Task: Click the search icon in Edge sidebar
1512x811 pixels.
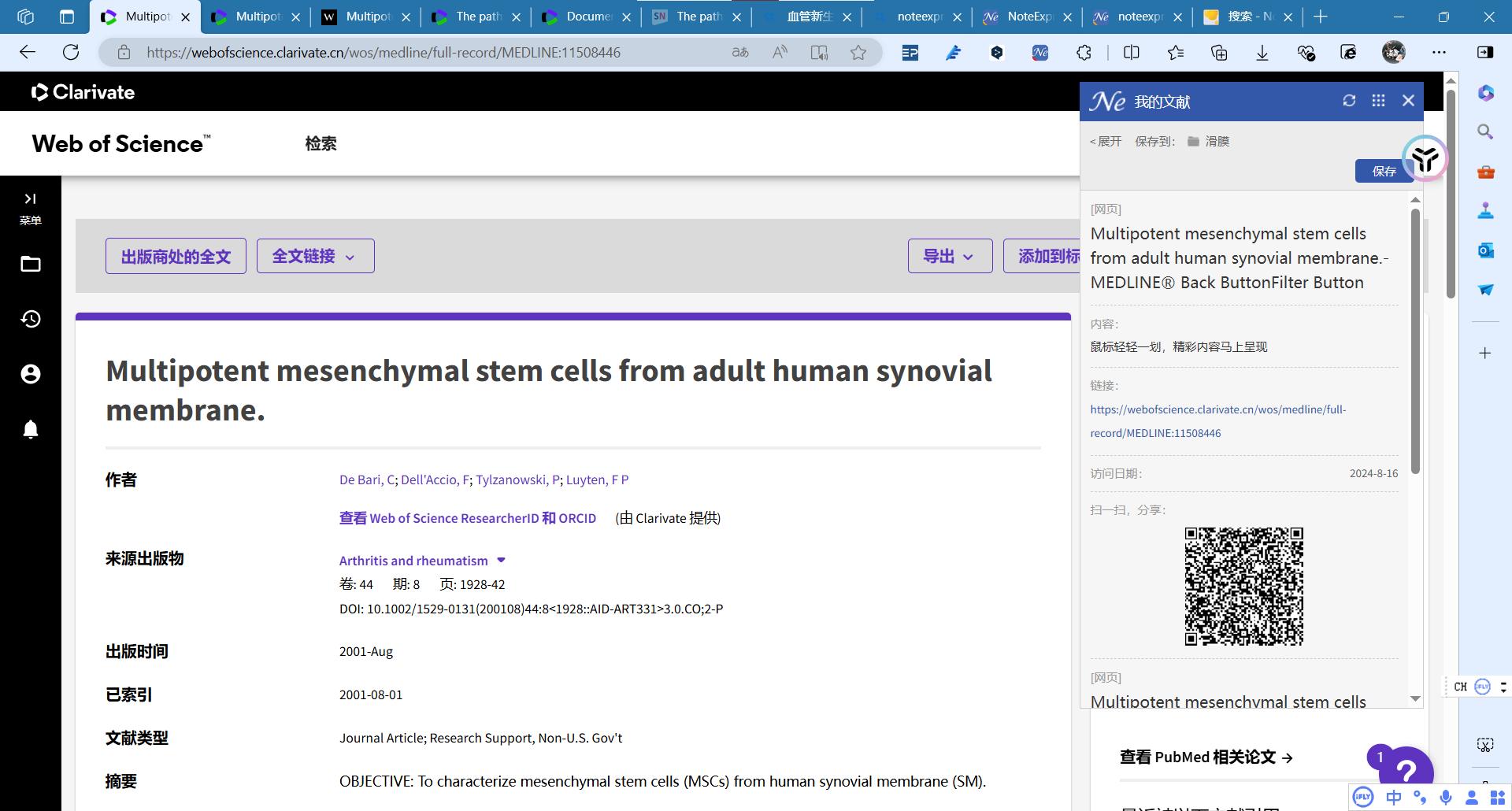Action: click(1485, 131)
